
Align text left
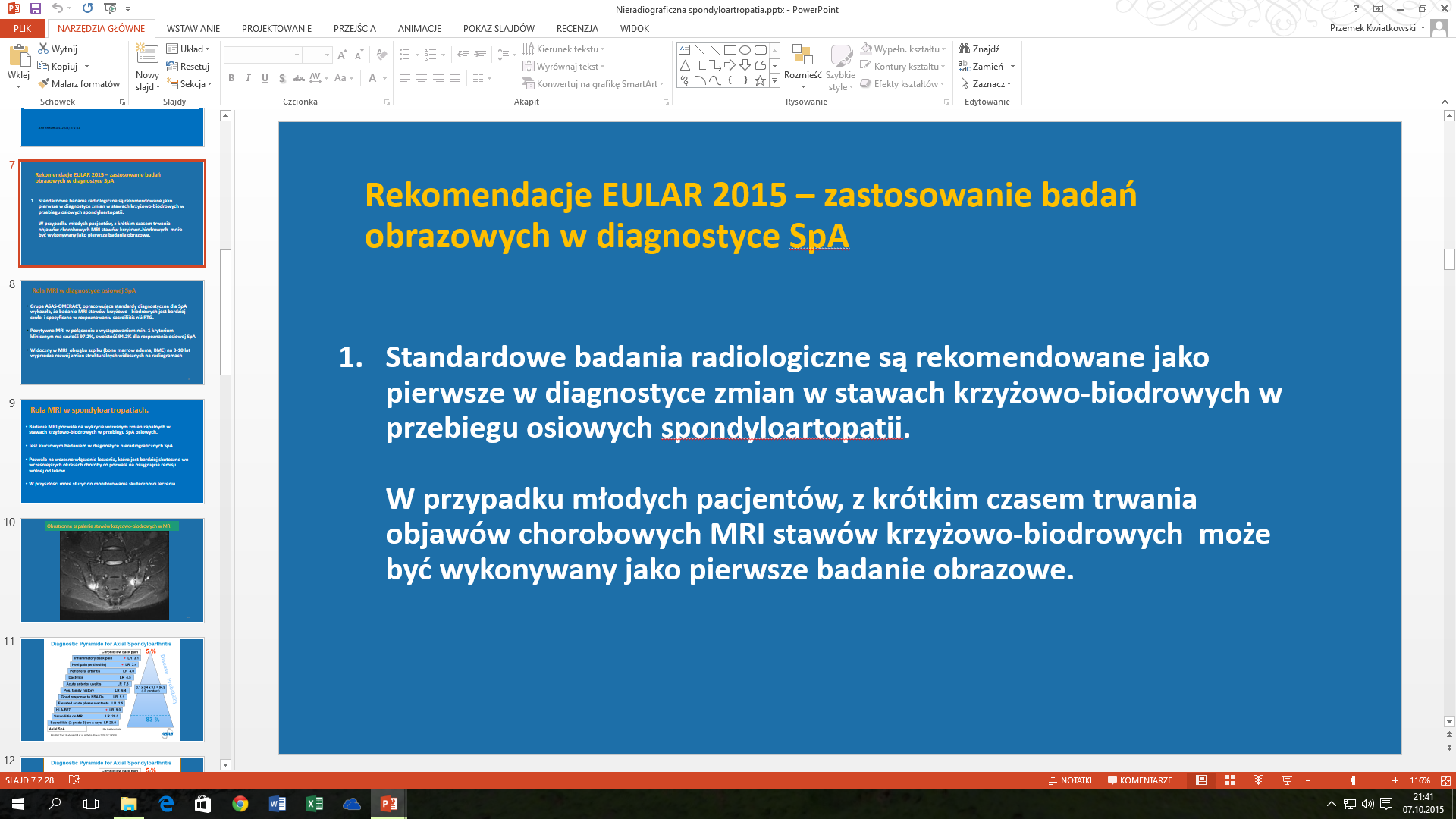(405, 78)
